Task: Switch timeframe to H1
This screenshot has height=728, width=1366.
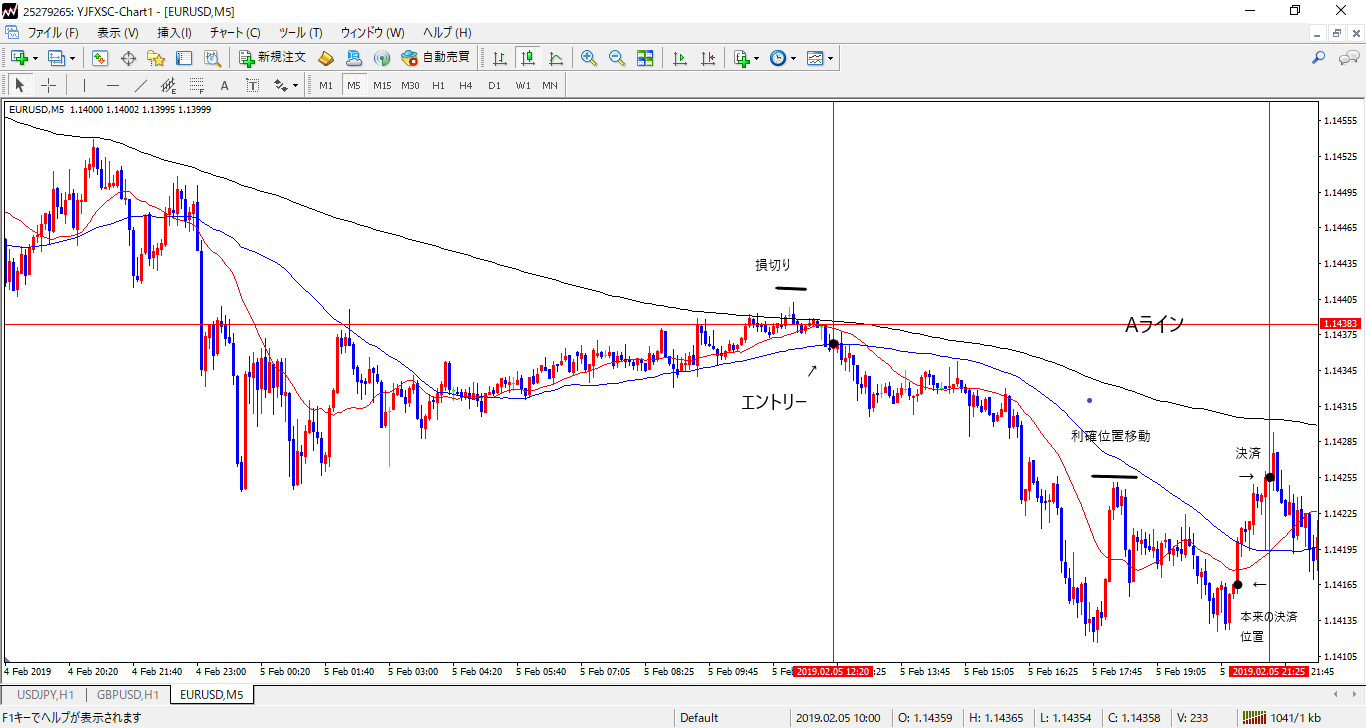Action: (x=438, y=85)
